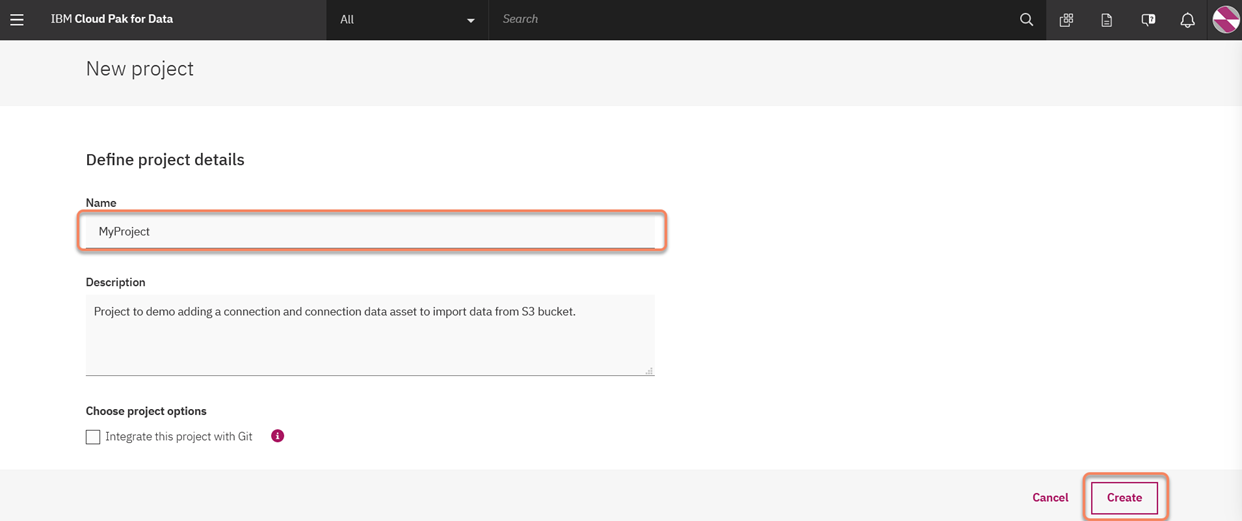Image resolution: width=1242 pixels, height=521 pixels.
Task: Open the notifications bell
Action: point(1187,19)
